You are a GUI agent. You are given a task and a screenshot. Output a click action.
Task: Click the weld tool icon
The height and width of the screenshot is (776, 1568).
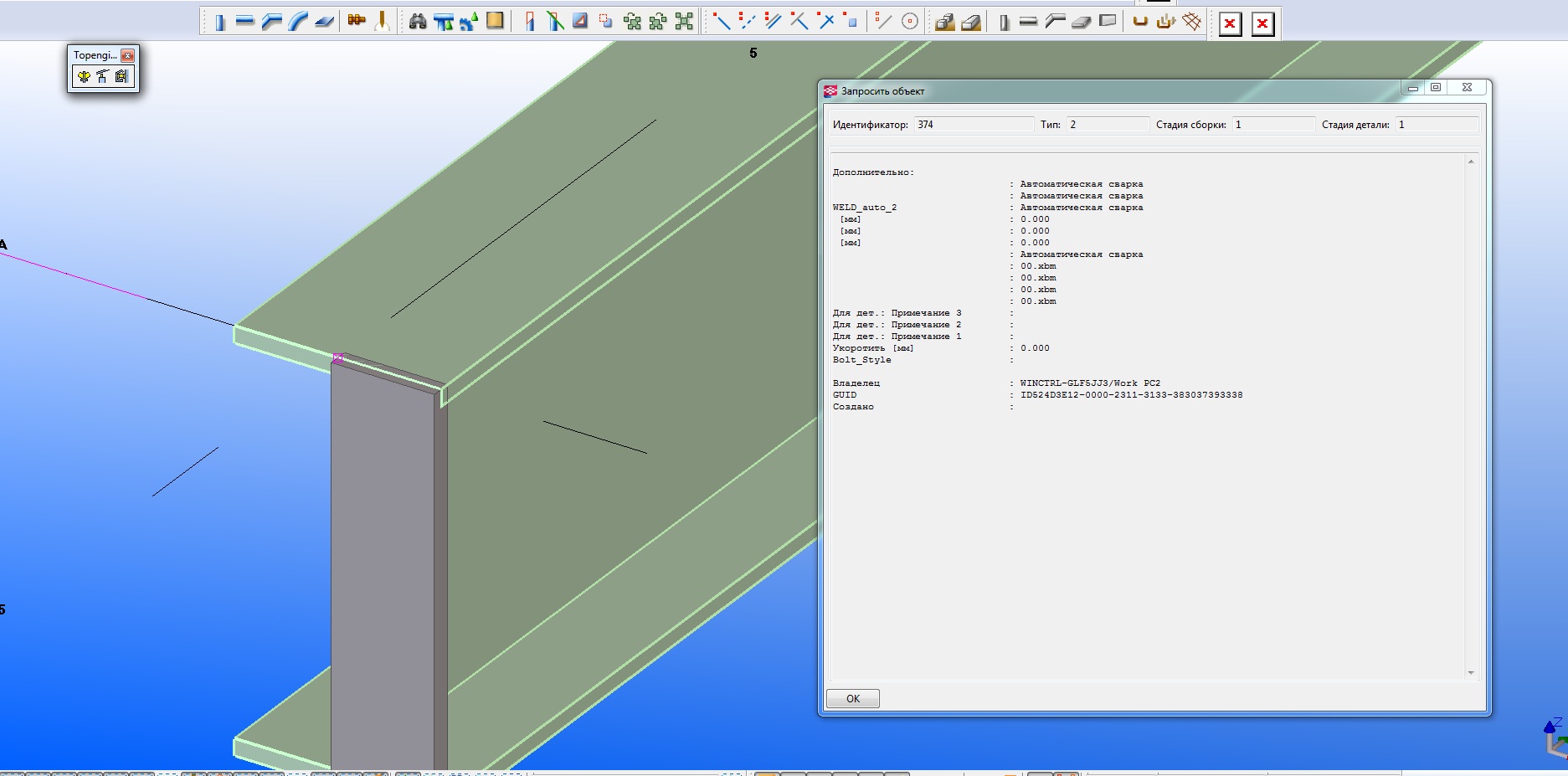tap(383, 22)
